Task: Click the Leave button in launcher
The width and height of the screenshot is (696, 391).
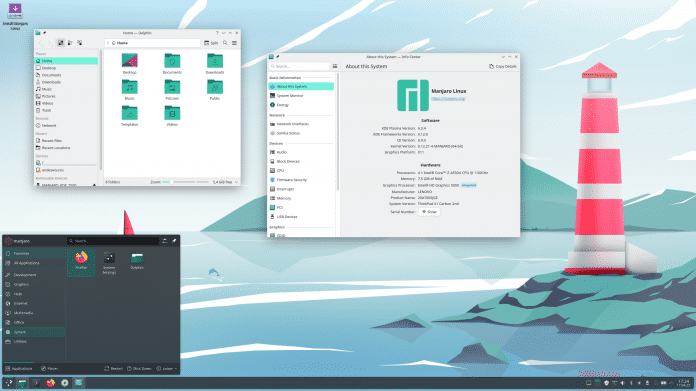Action: 164,369
